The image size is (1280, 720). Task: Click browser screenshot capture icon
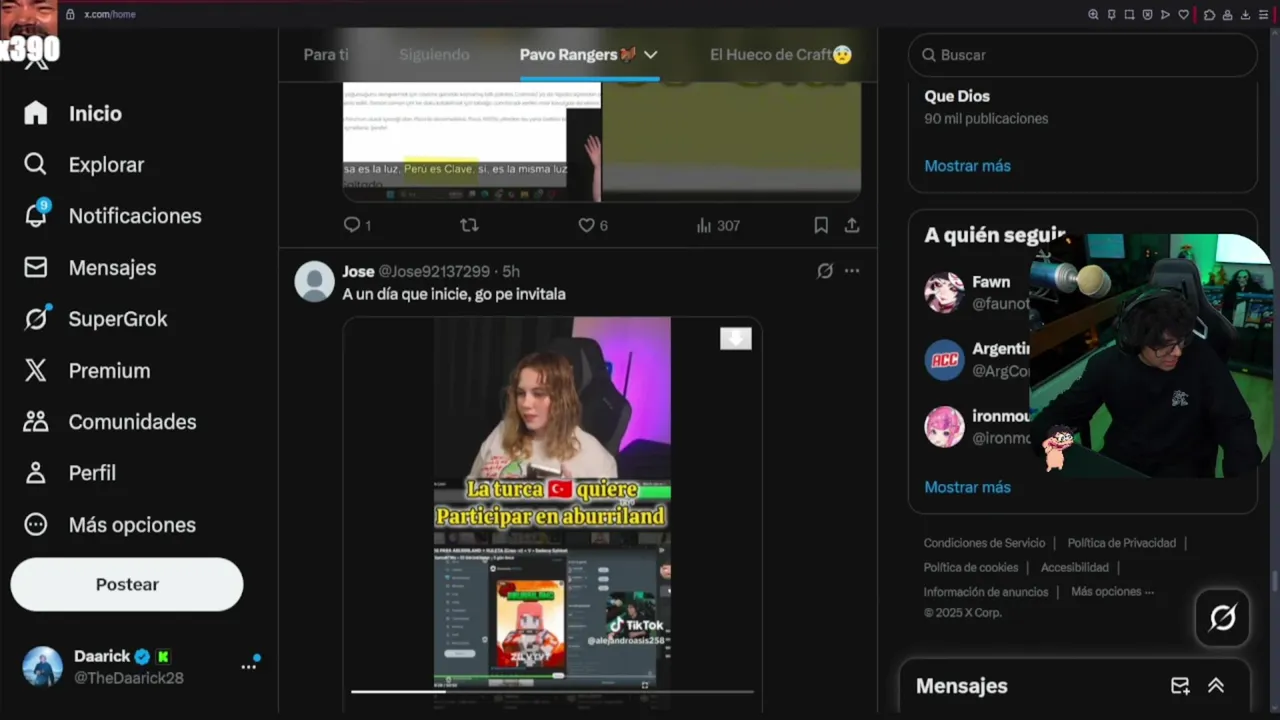[1129, 14]
